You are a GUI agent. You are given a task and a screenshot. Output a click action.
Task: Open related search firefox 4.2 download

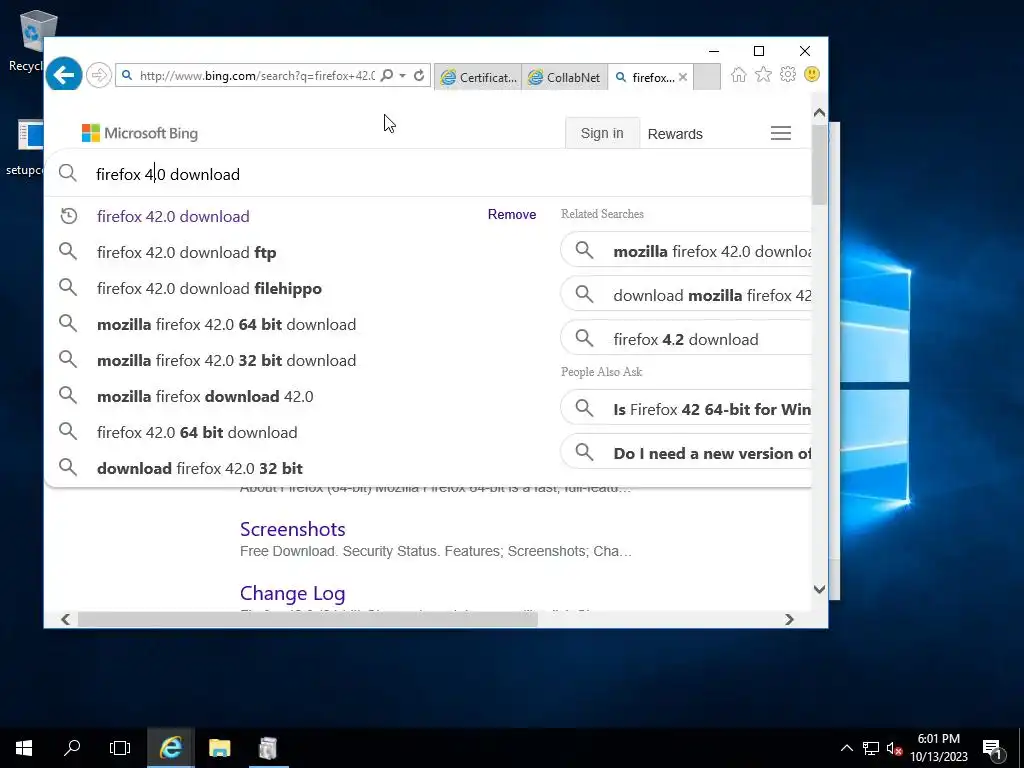tap(686, 339)
